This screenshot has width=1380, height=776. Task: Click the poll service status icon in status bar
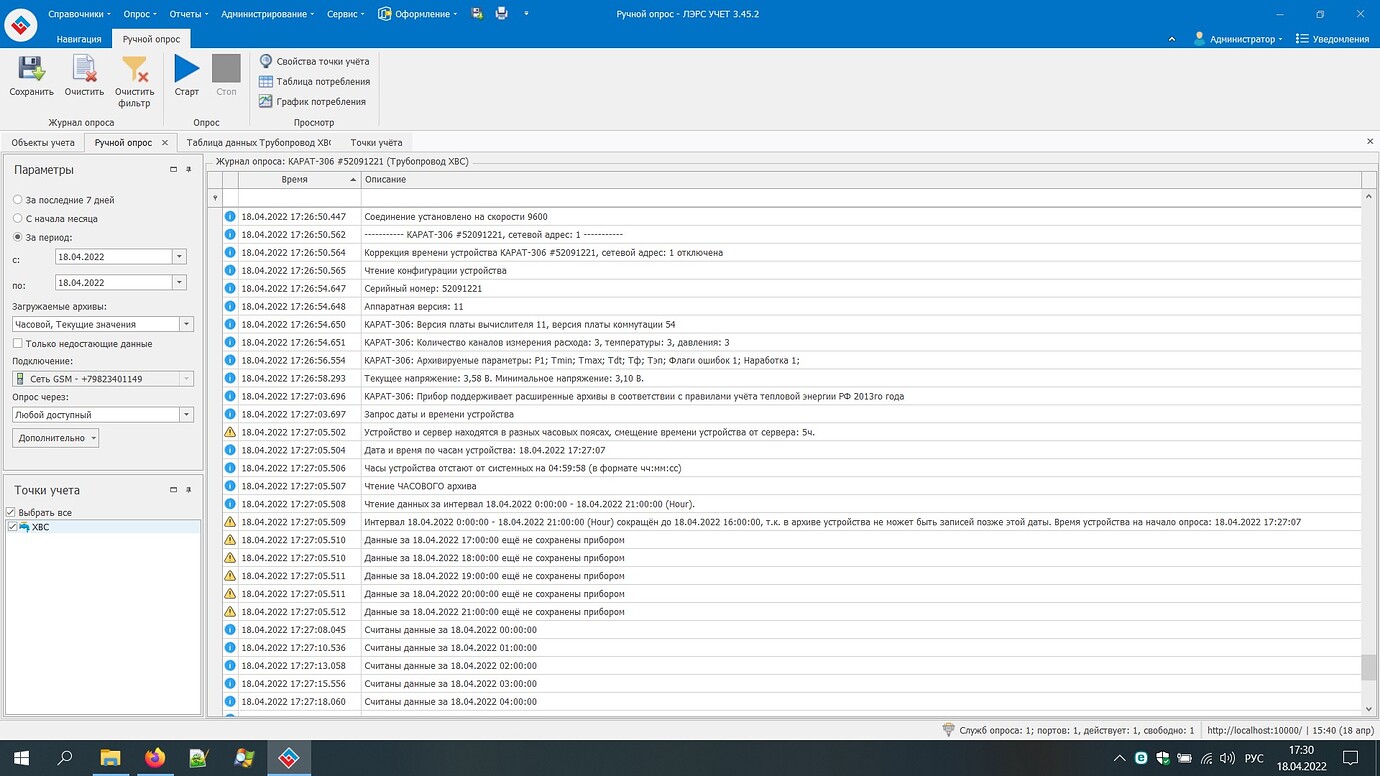pos(948,730)
